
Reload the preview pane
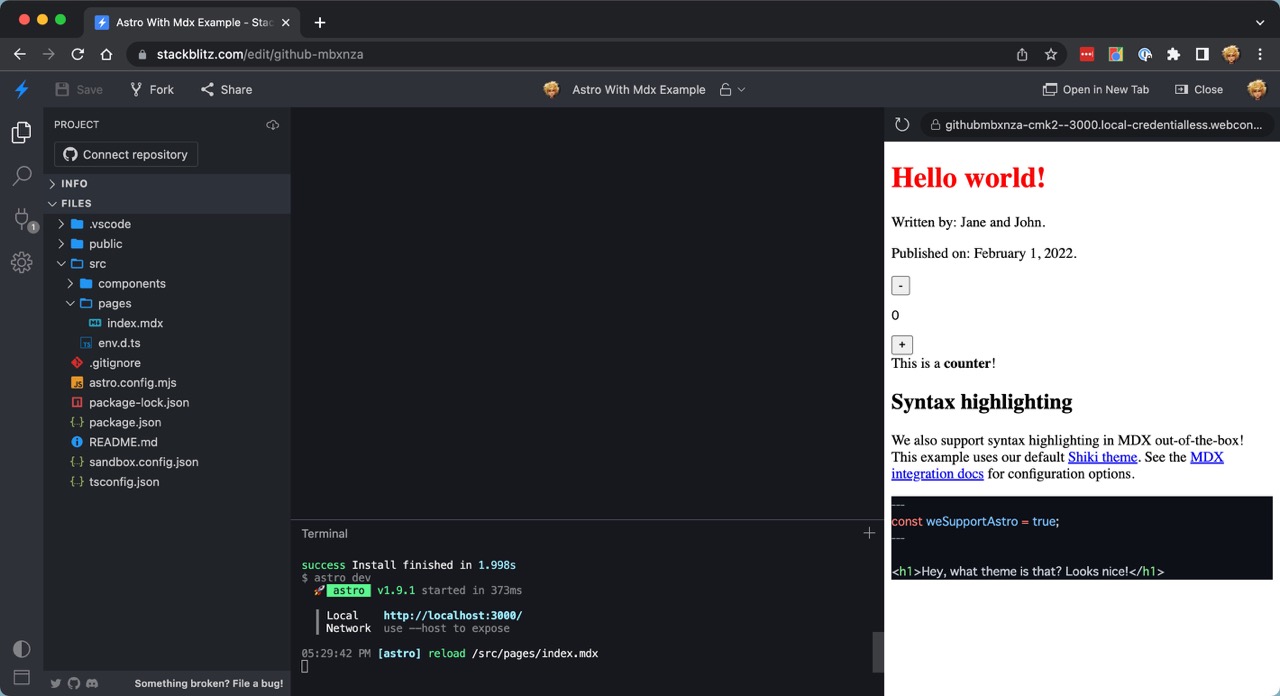tap(902, 125)
